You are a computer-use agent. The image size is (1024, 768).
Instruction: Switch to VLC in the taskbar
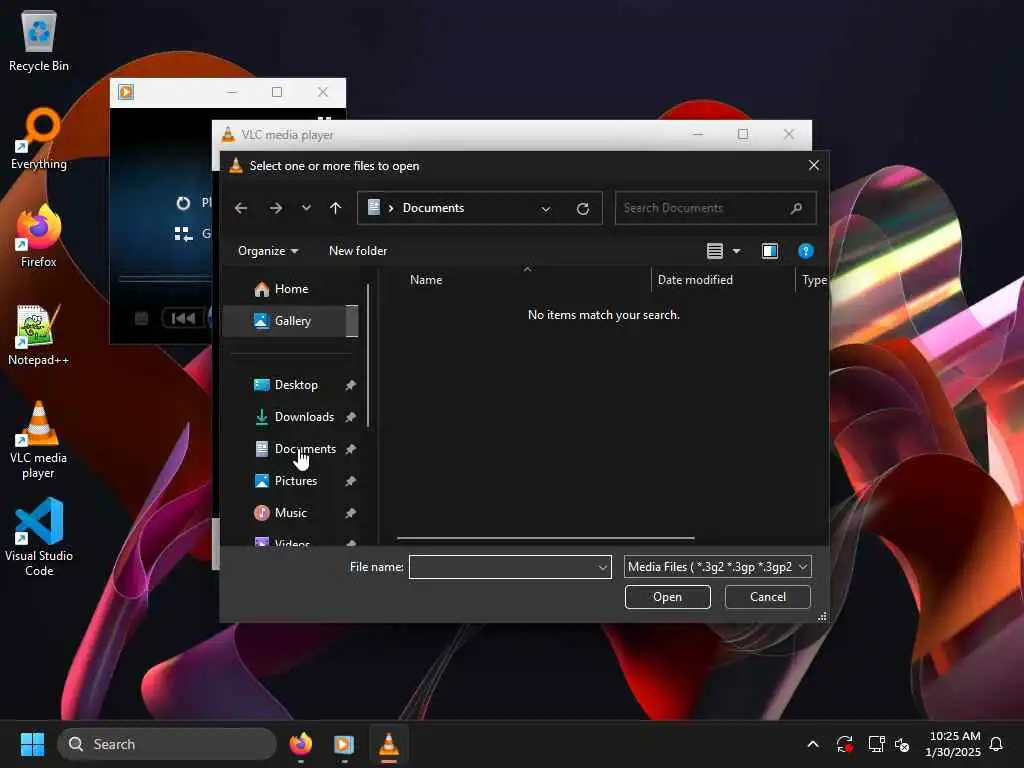pos(389,744)
